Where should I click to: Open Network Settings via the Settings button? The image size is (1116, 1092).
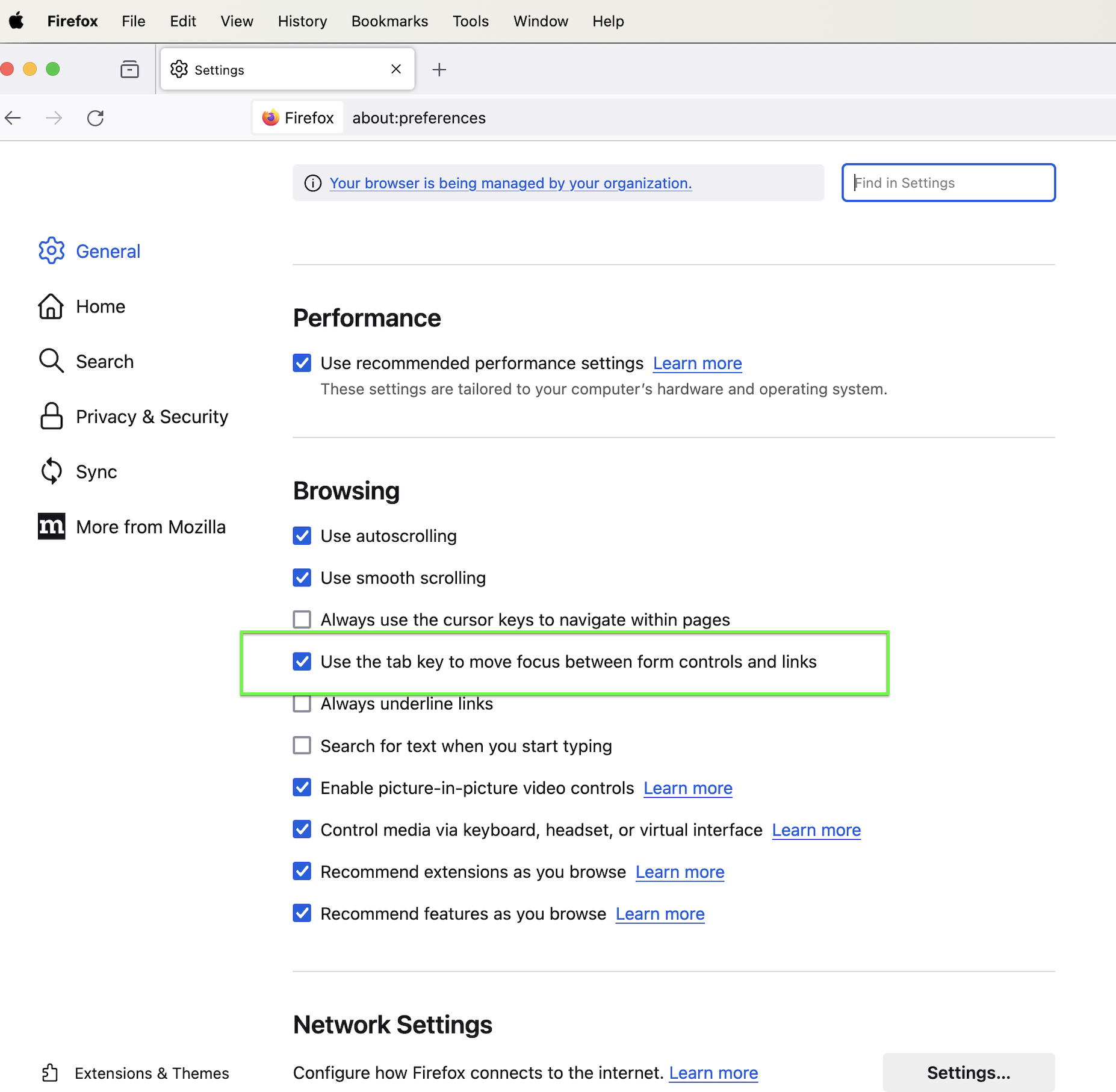[x=969, y=1072]
